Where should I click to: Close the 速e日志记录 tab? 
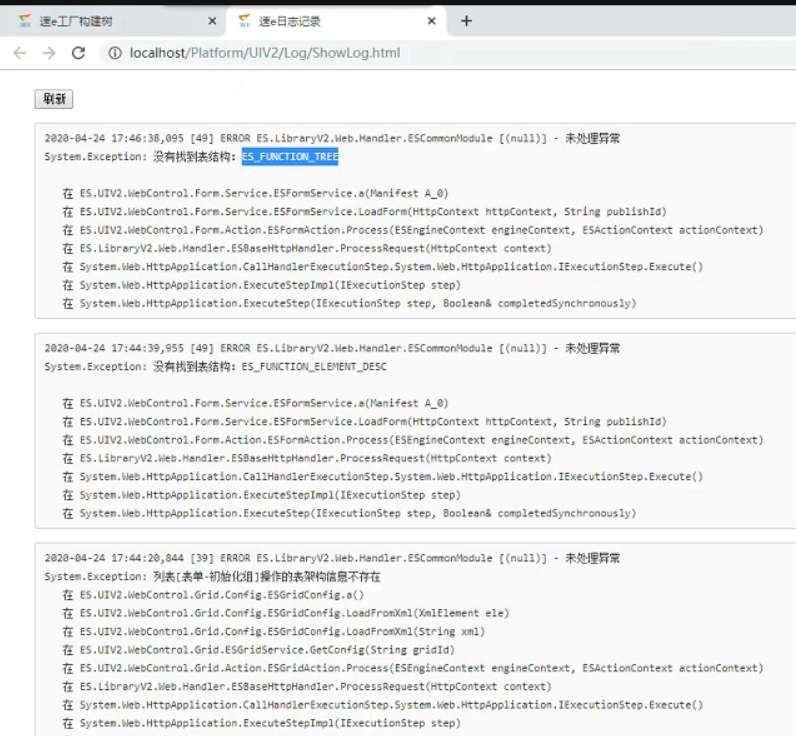pos(432,21)
